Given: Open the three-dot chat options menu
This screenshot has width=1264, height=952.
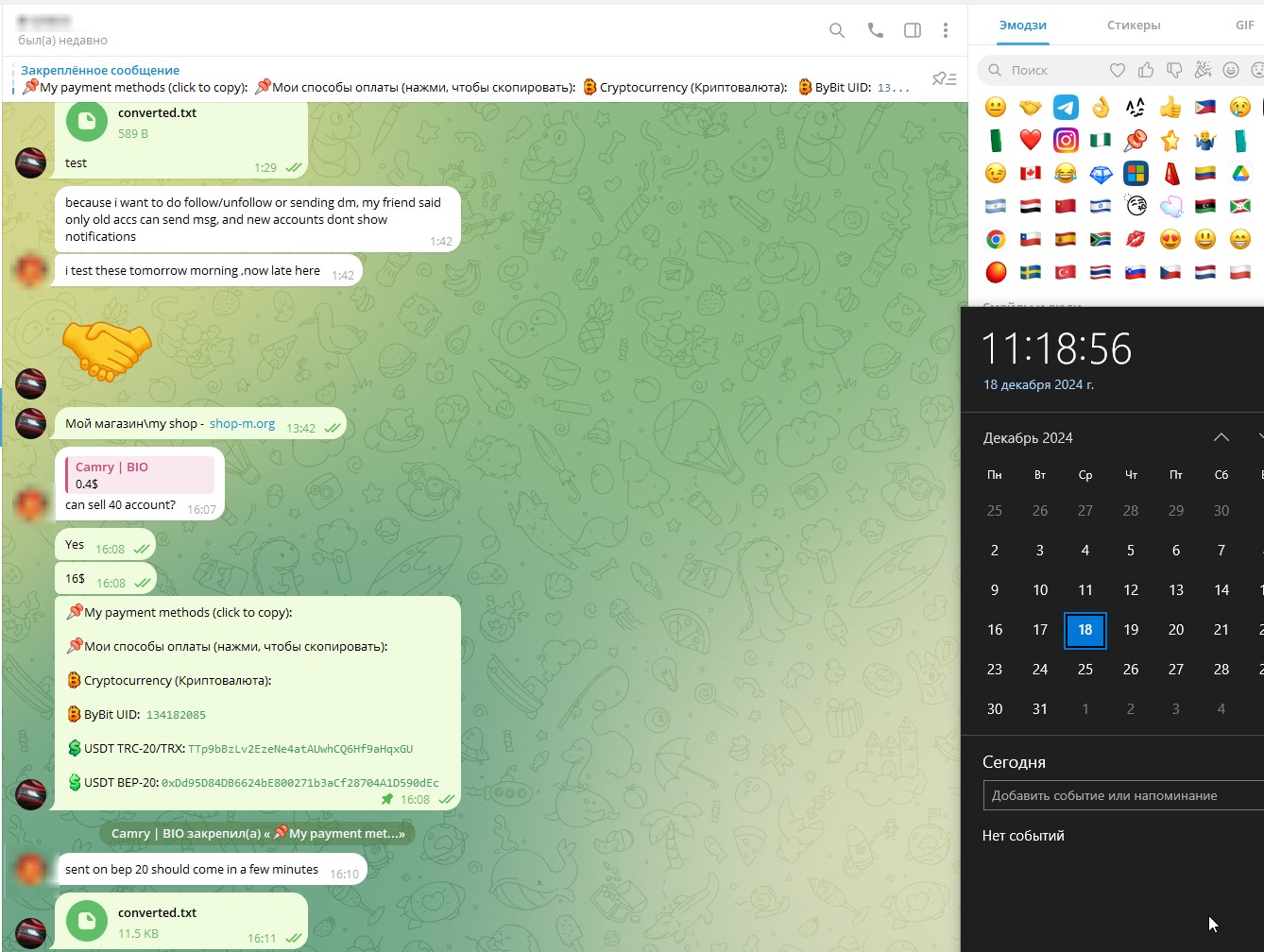Looking at the screenshot, I should 945,30.
